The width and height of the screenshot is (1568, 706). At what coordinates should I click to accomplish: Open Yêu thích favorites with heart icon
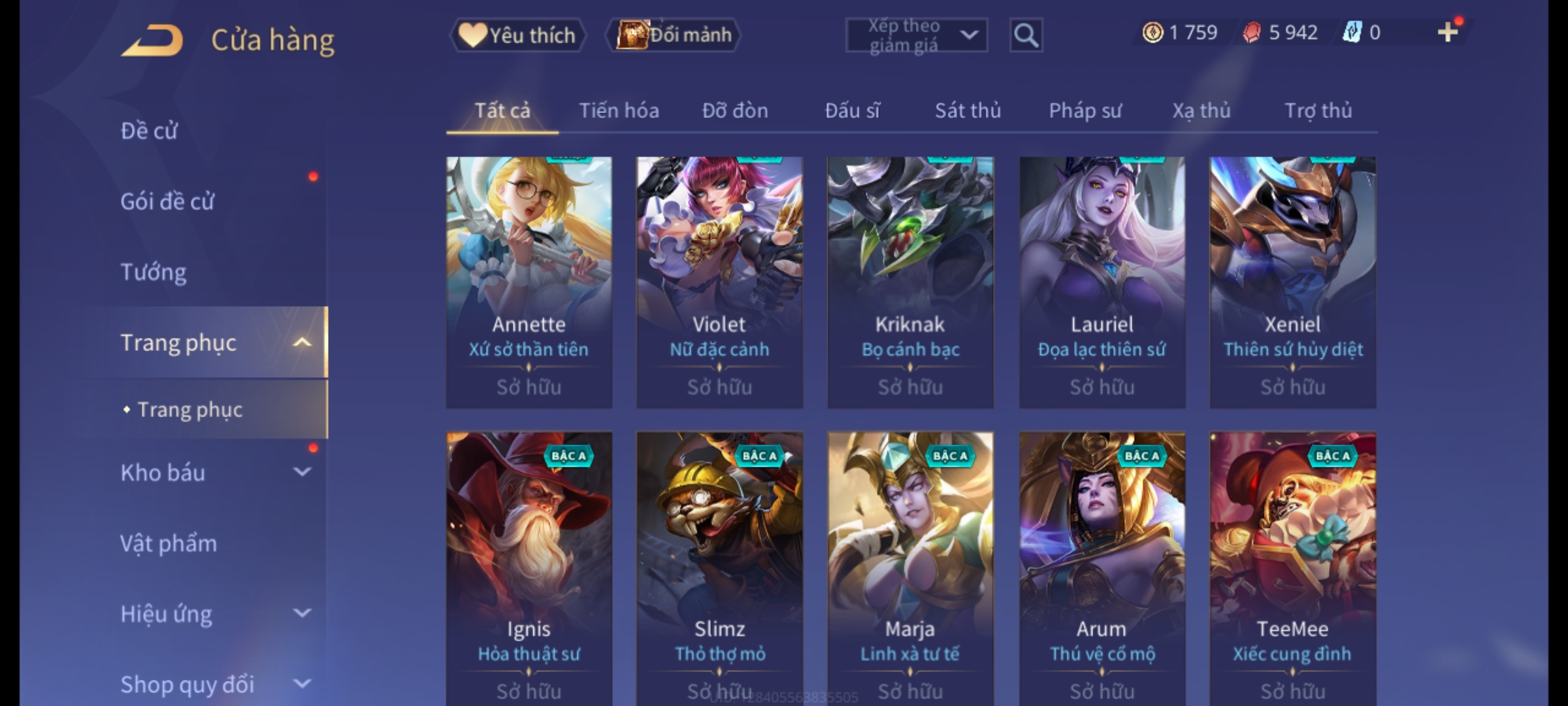pyautogui.click(x=517, y=35)
